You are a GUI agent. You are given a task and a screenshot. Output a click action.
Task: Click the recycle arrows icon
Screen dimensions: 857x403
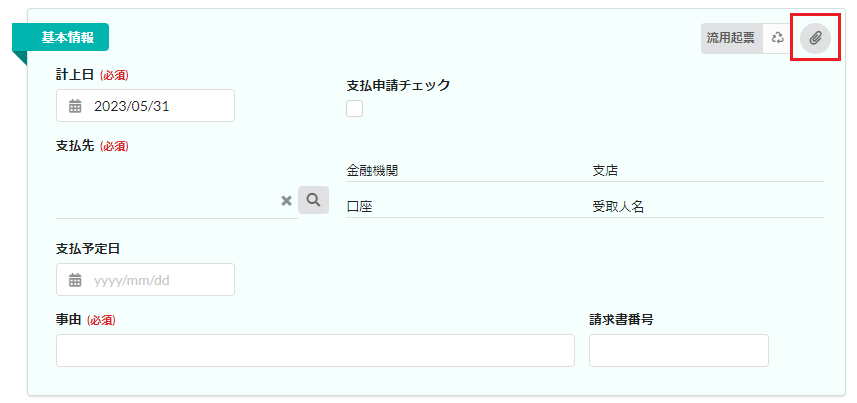click(777, 38)
